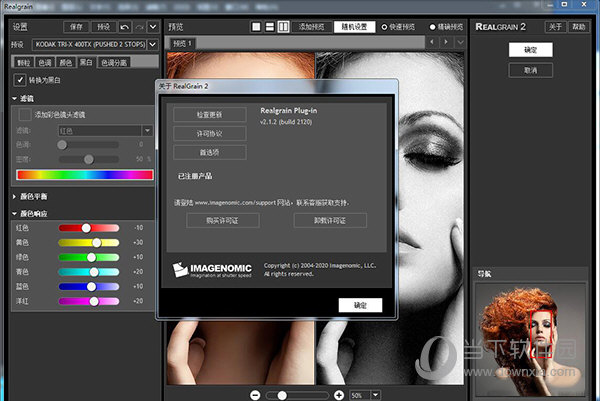Click the filter hue slider handle
The image size is (600, 401).
point(62,145)
